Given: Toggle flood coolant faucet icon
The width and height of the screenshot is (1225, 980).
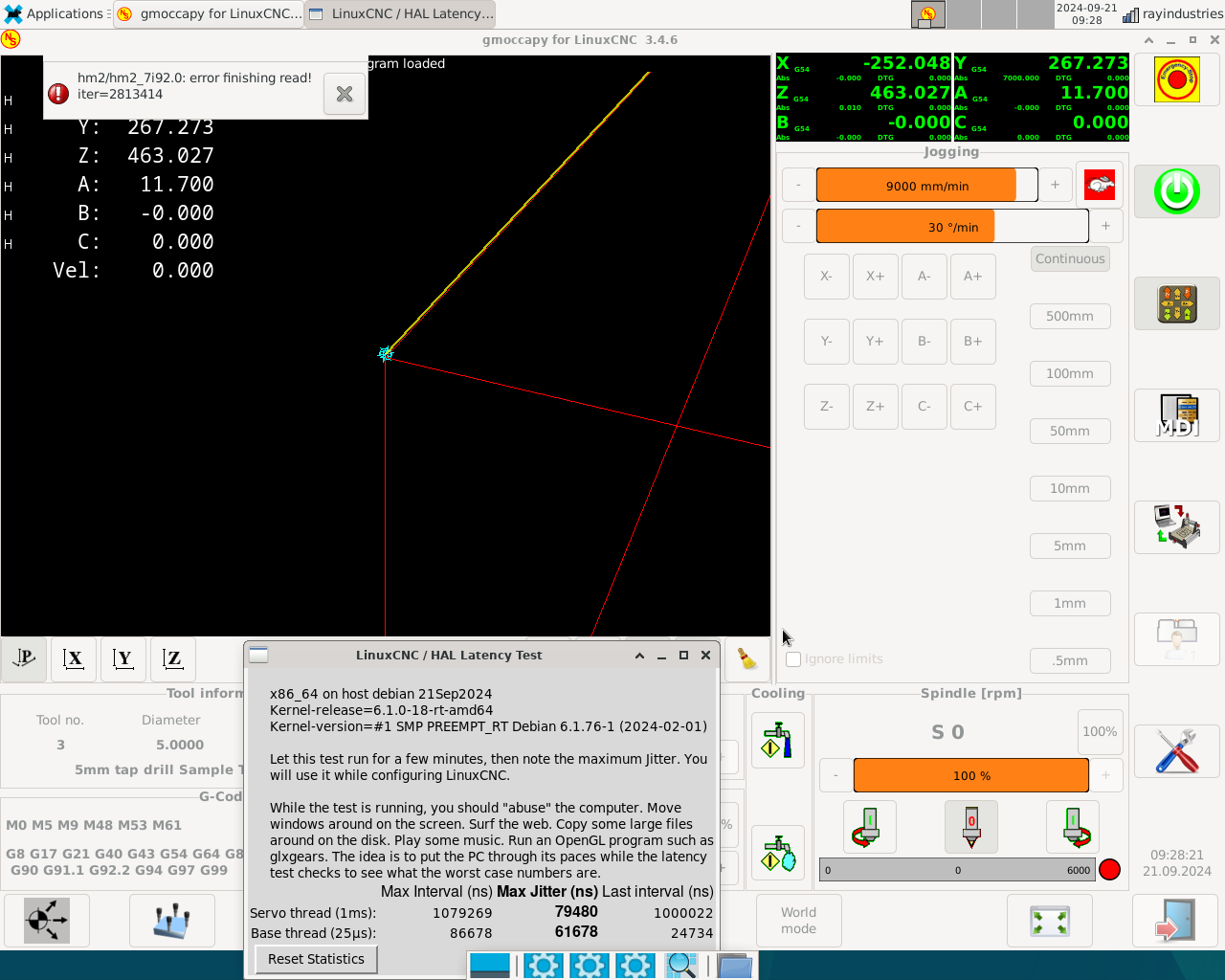Looking at the screenshot, I should [x=777, y=740].
